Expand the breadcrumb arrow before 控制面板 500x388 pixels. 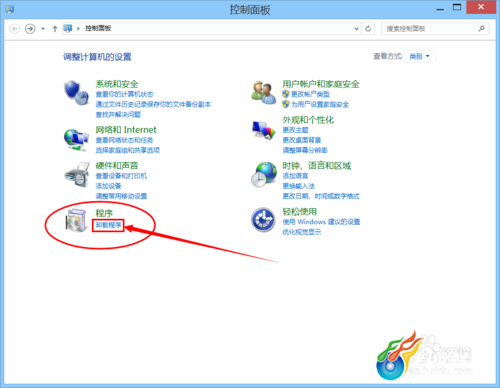coord(78,29)
